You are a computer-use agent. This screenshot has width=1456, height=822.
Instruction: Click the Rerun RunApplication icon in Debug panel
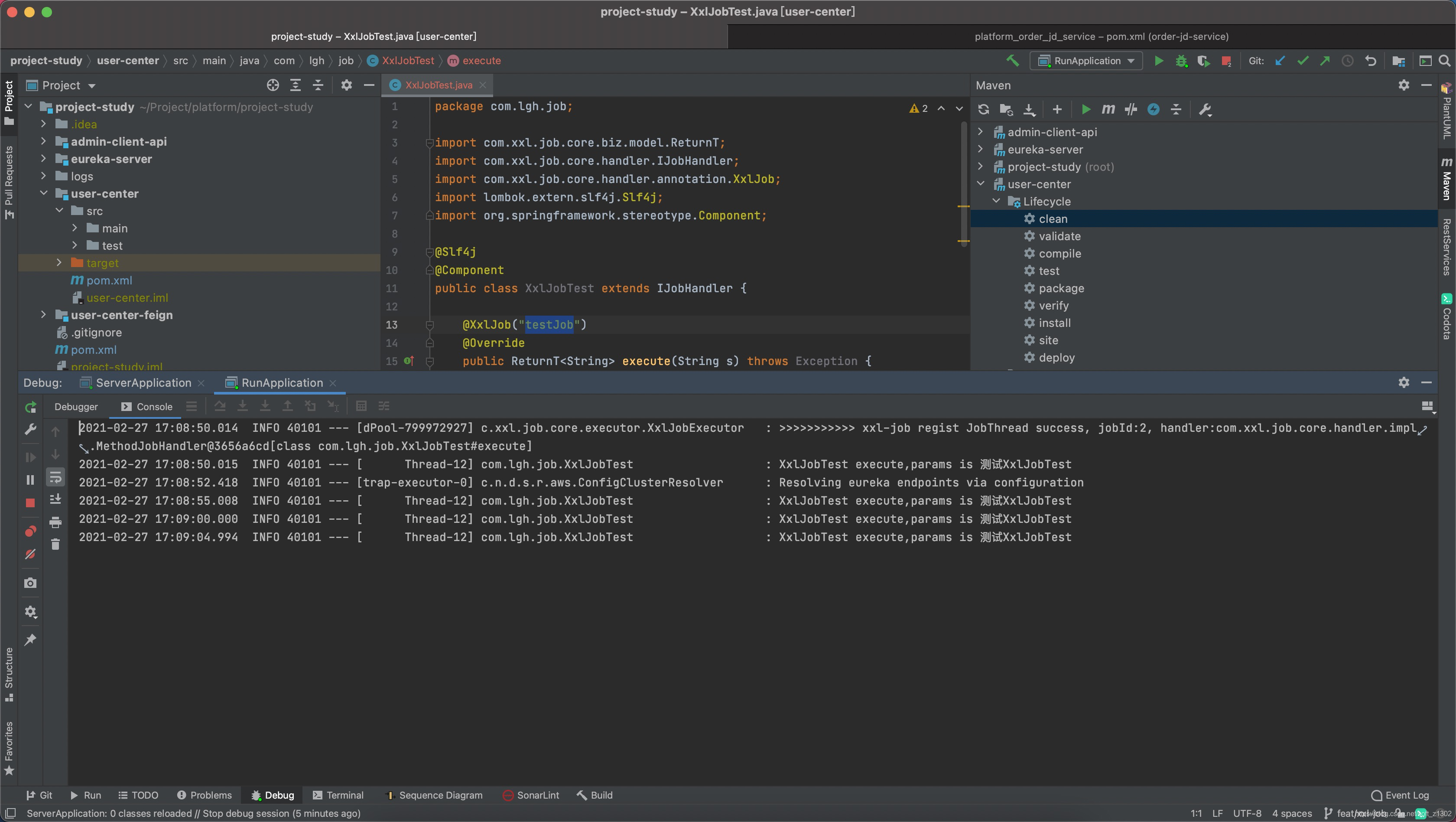point(30,407)
